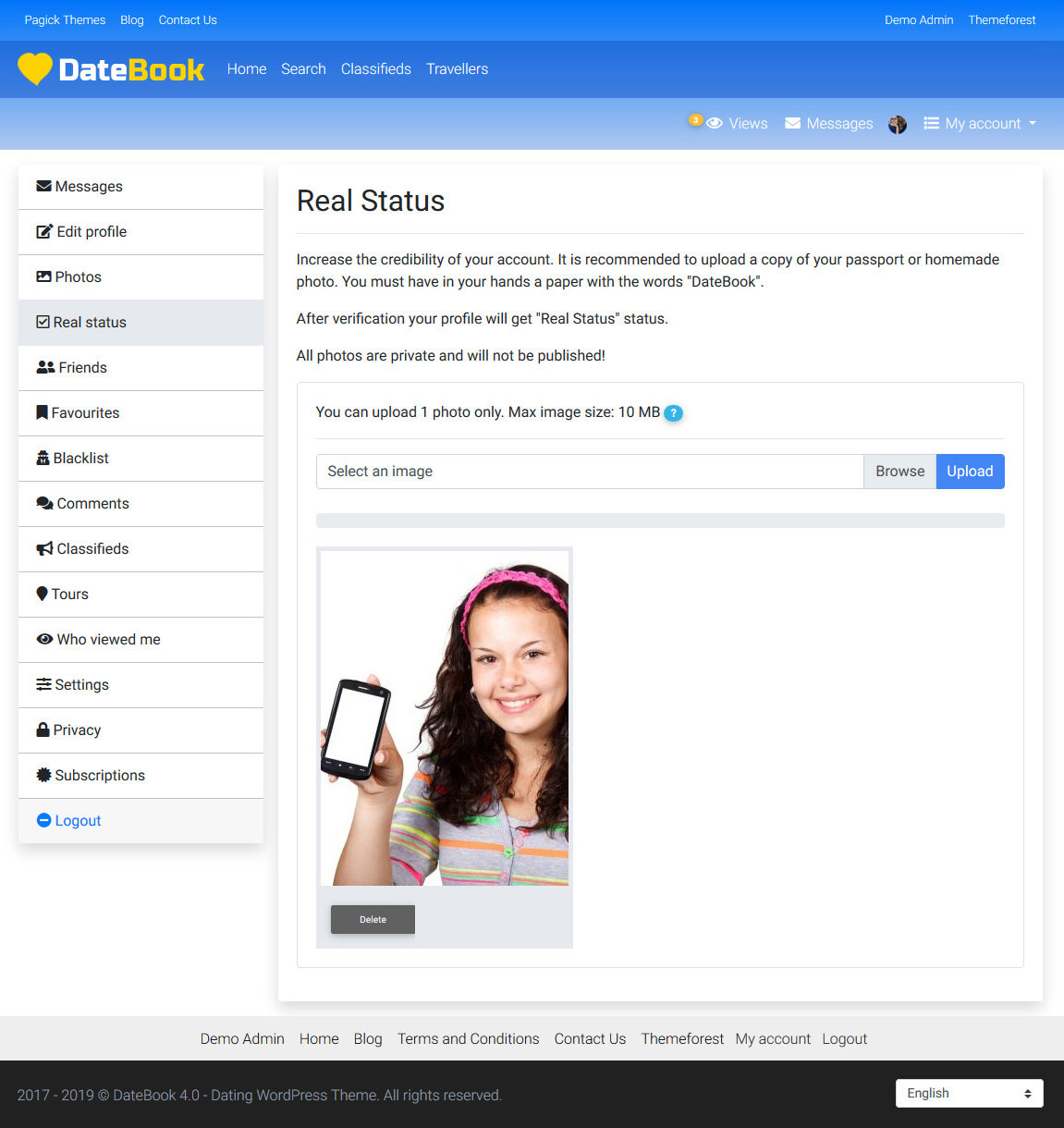This screenshot has height=1128, width=1064.
Task: Open the Settings sliders entry
Action: (43, 684)
